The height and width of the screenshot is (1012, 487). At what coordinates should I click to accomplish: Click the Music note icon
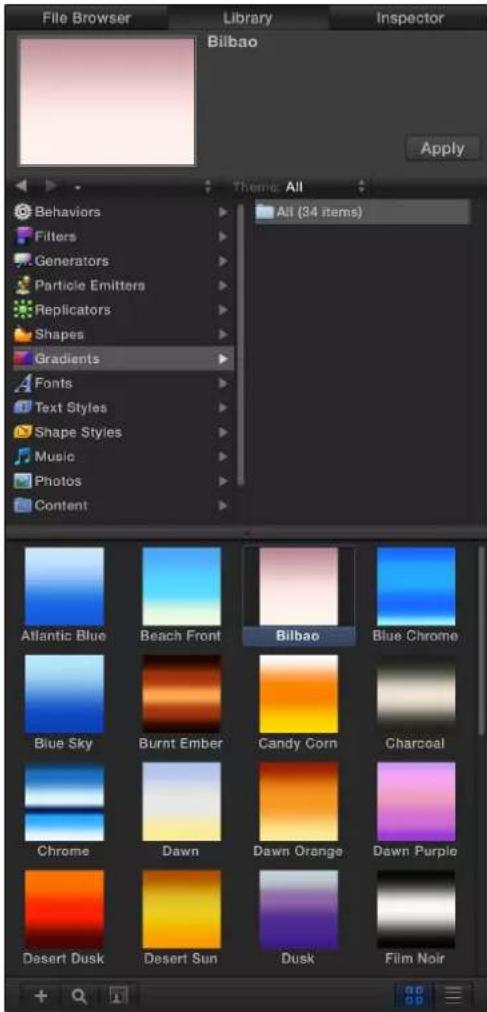tap(23, 457)
